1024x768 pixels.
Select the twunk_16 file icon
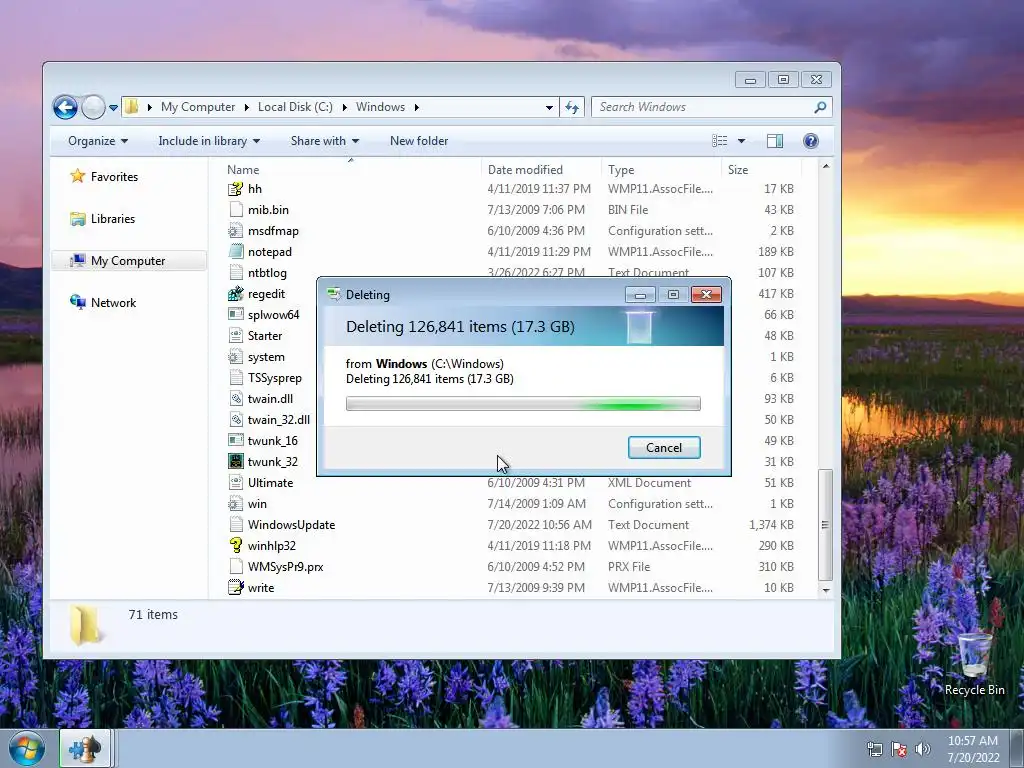click(235, 441)
